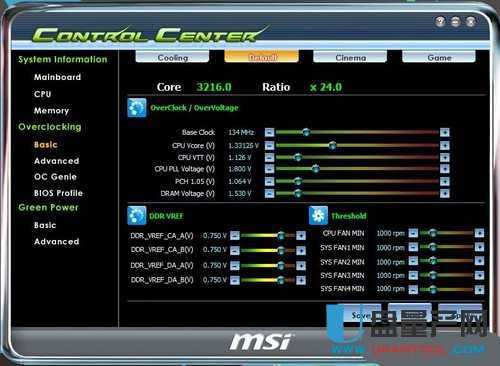Viewport: 500px width, 366px height.
Task: Lower SYS FAN1 MIN rpm
Action: (x=413, y=247)
